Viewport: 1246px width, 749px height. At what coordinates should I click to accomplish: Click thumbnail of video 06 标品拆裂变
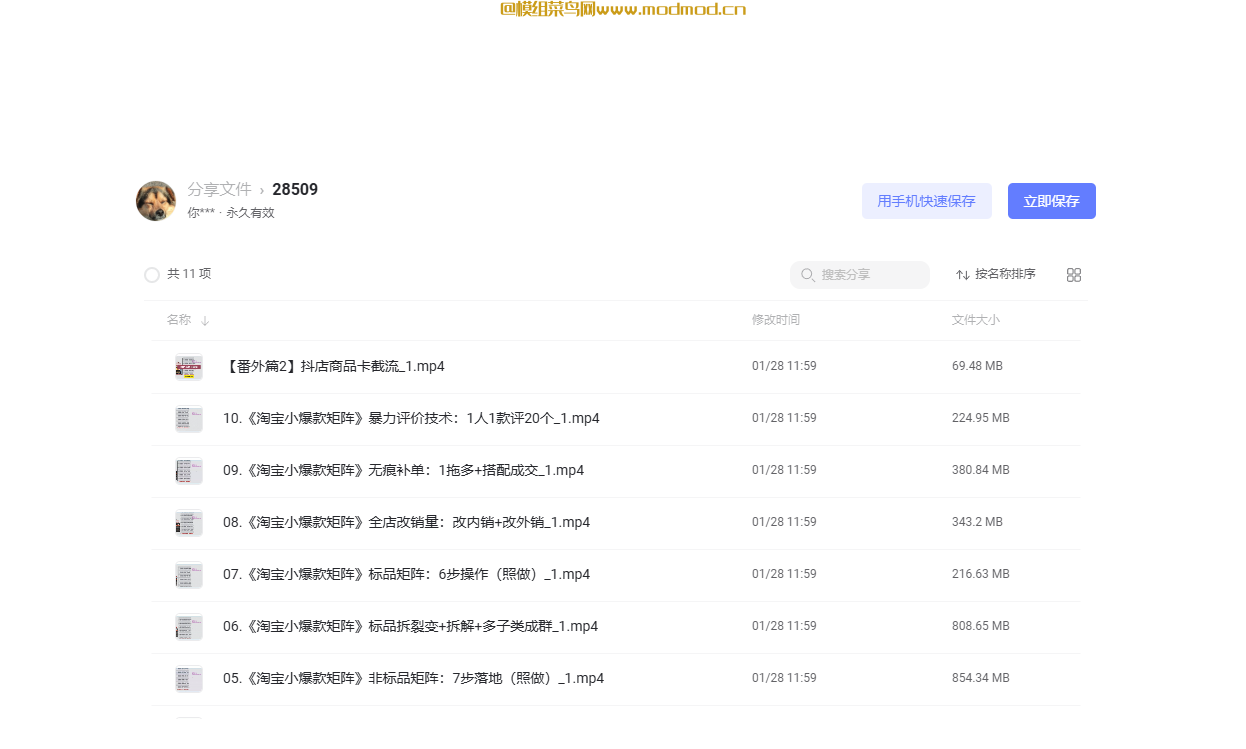click(189, 627)
